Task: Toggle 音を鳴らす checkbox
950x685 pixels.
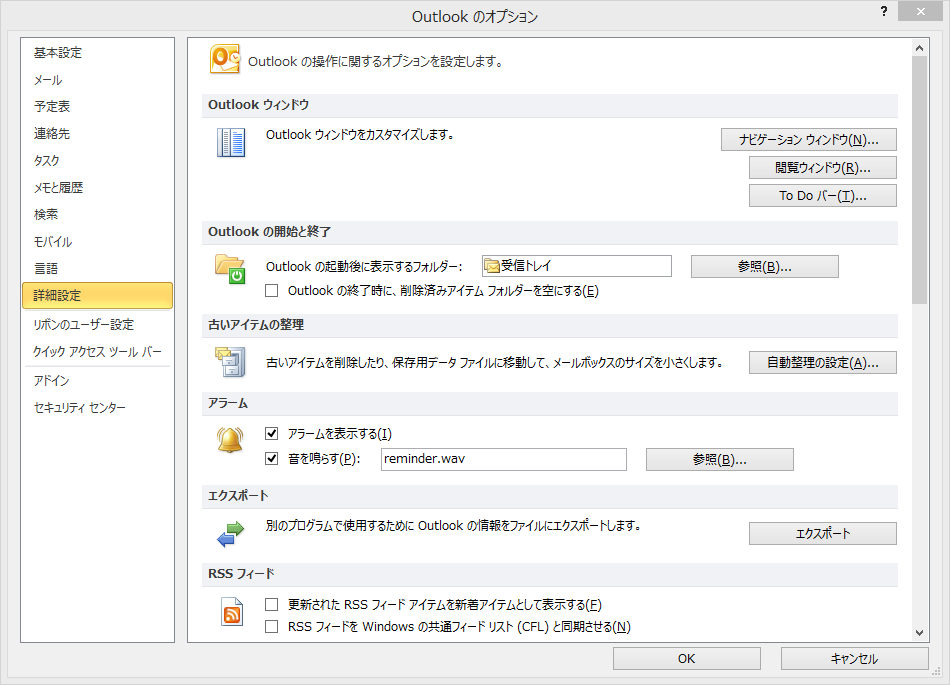Action: (x=272, y=458)
